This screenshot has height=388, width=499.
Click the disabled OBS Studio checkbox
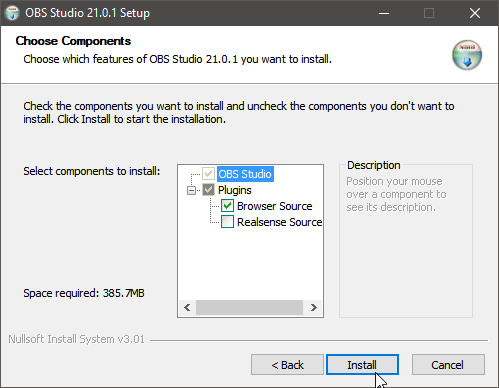pos(208,174)
